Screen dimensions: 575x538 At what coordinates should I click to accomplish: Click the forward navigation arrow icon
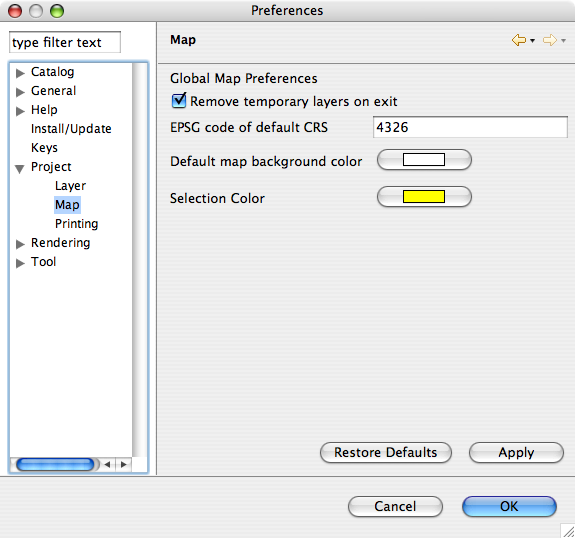click(550, 40)
